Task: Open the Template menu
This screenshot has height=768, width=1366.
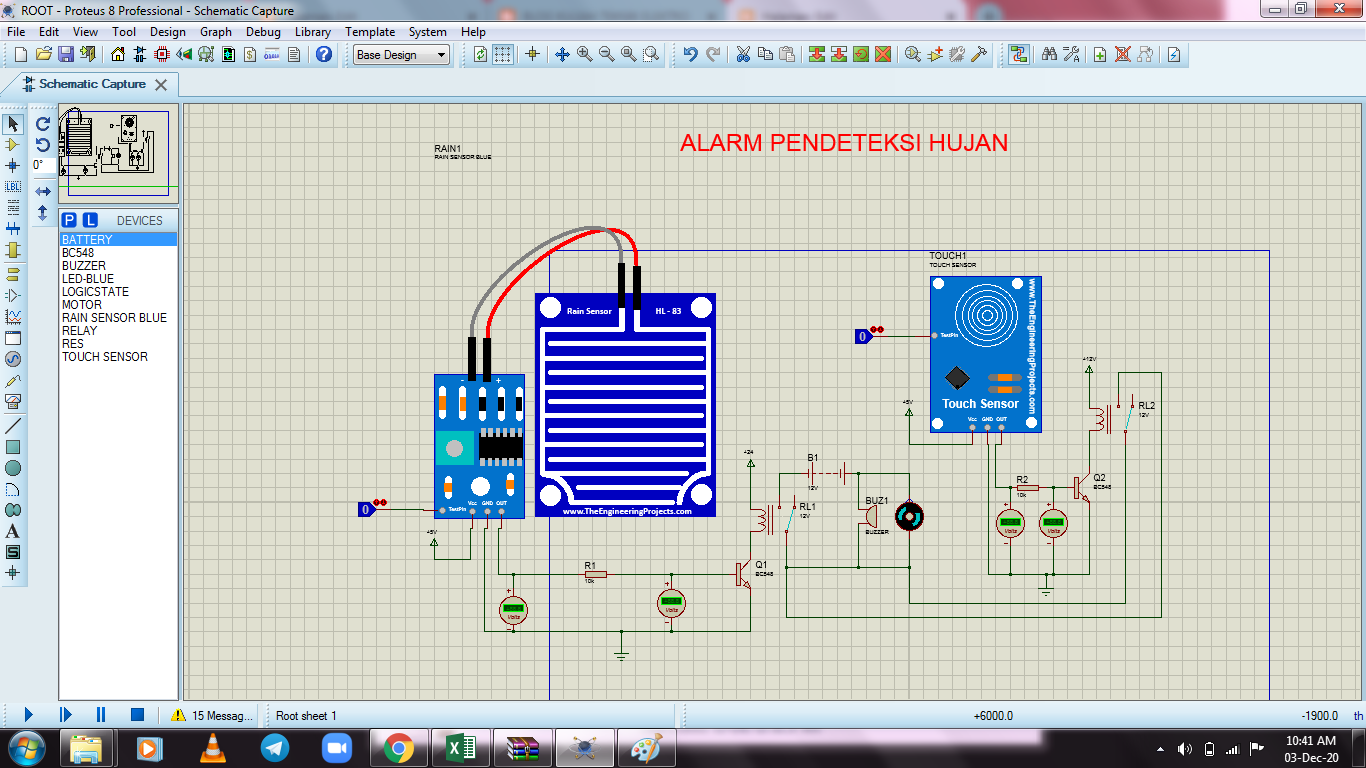Action: click(370, 31)
